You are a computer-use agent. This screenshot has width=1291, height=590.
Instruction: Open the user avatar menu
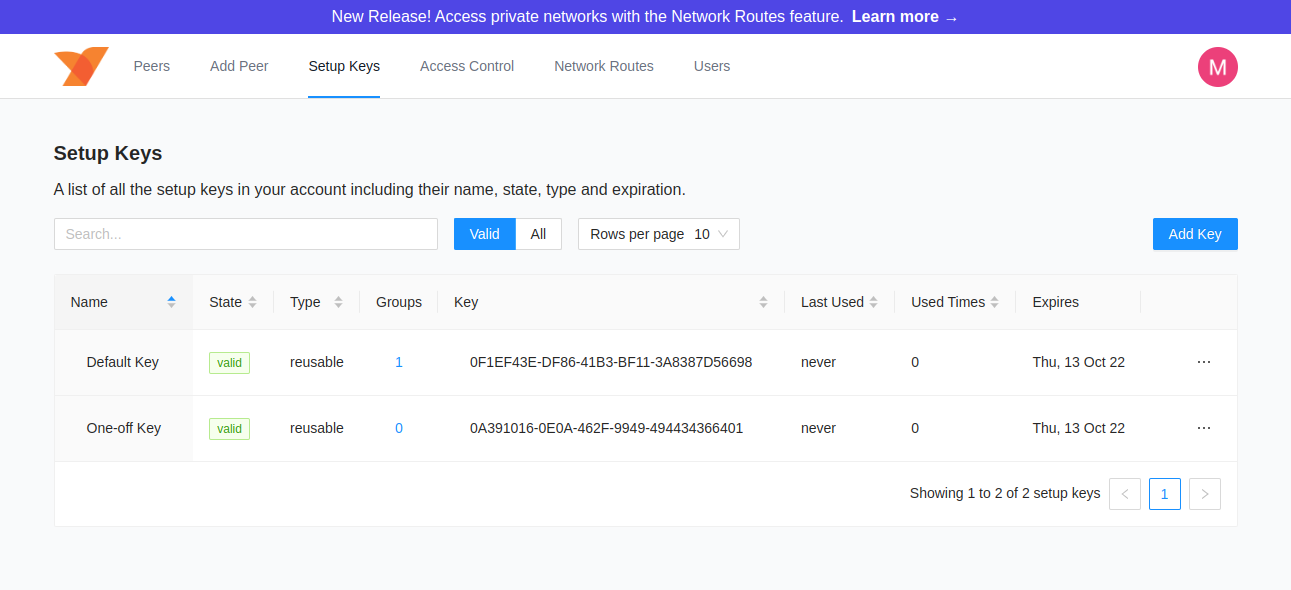click(1217, 67)
